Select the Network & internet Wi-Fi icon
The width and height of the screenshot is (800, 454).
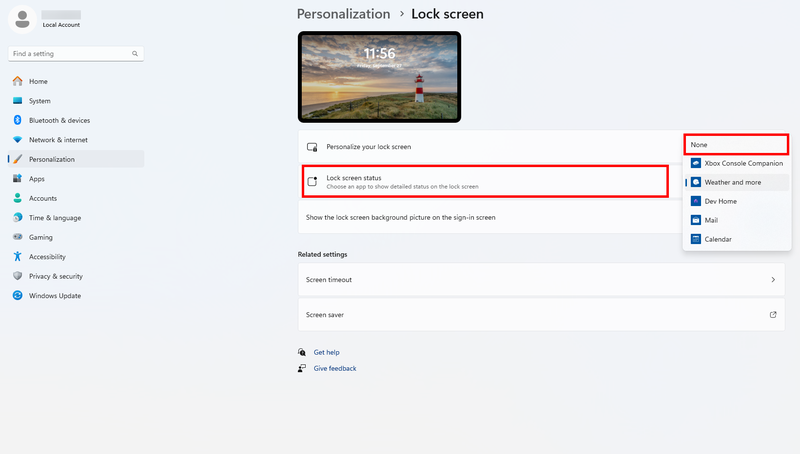[17, 139]
